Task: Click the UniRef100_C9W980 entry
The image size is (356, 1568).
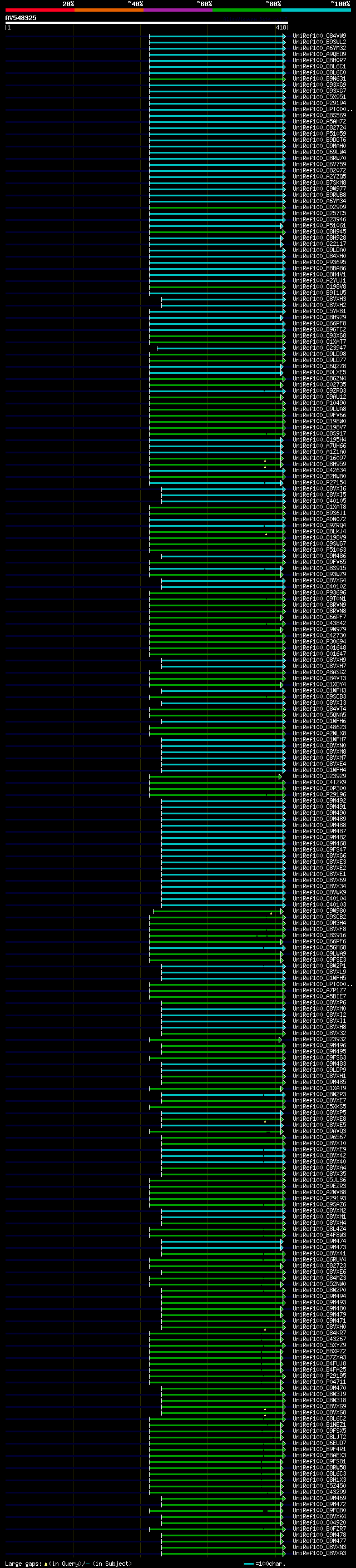Action: 319,911
